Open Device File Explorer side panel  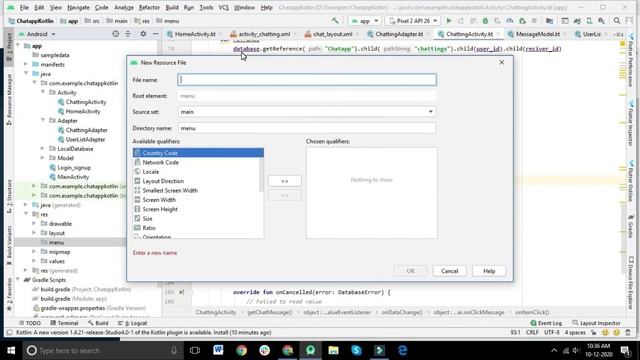point(631,282)
